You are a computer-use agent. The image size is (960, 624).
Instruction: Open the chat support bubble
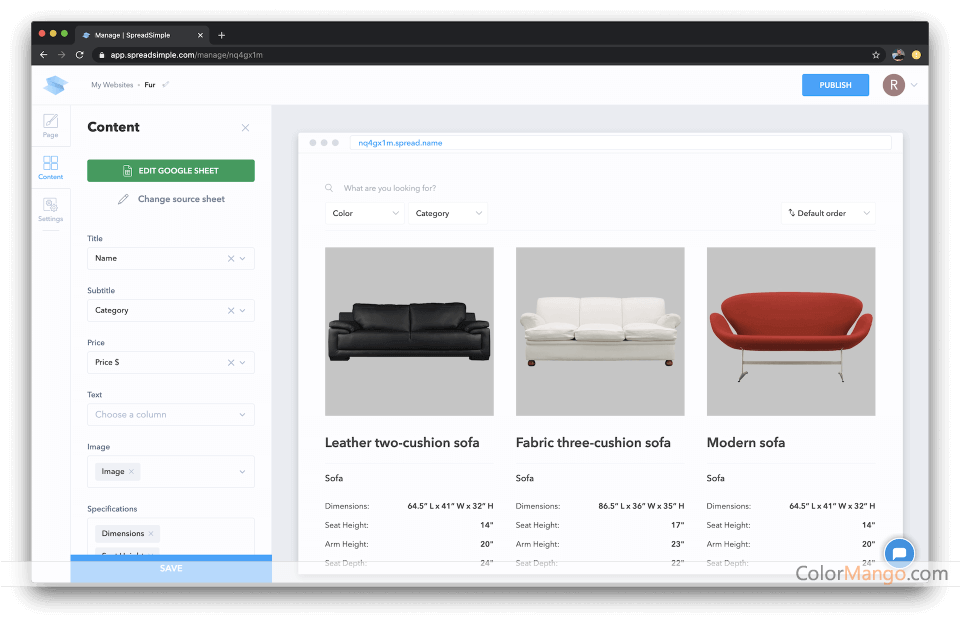tap(899, 553)
